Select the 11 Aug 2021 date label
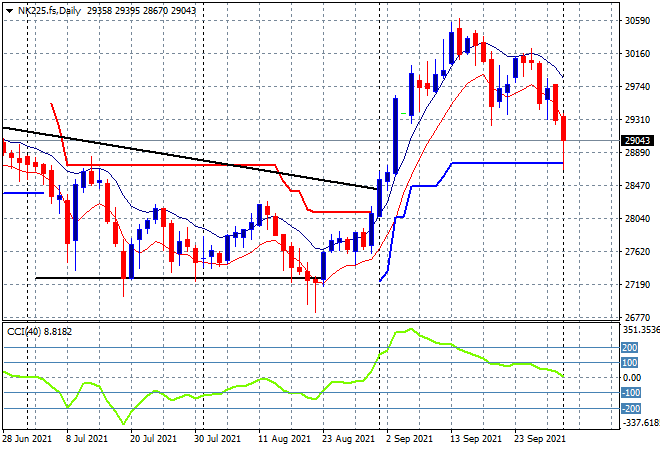The image size is (660, 450). pyautogui.click(x=284, y=439)
